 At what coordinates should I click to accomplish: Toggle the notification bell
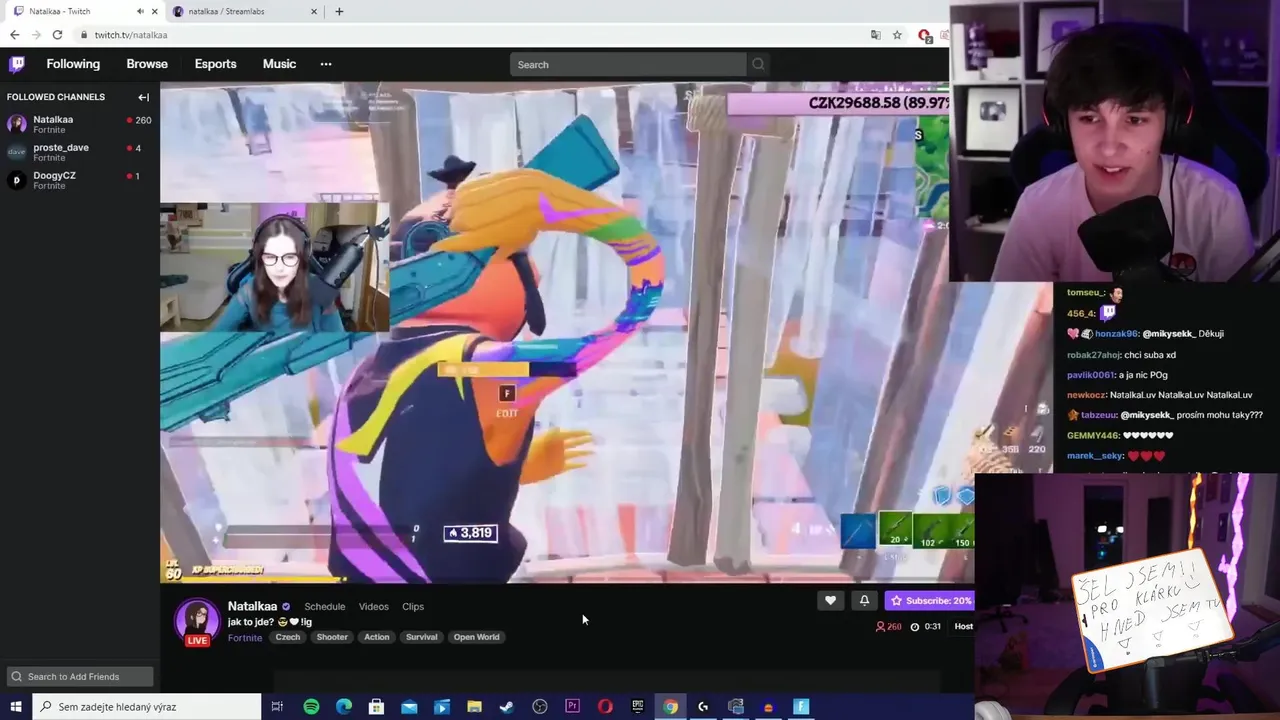pyautogui.click(x=864, y=600)
